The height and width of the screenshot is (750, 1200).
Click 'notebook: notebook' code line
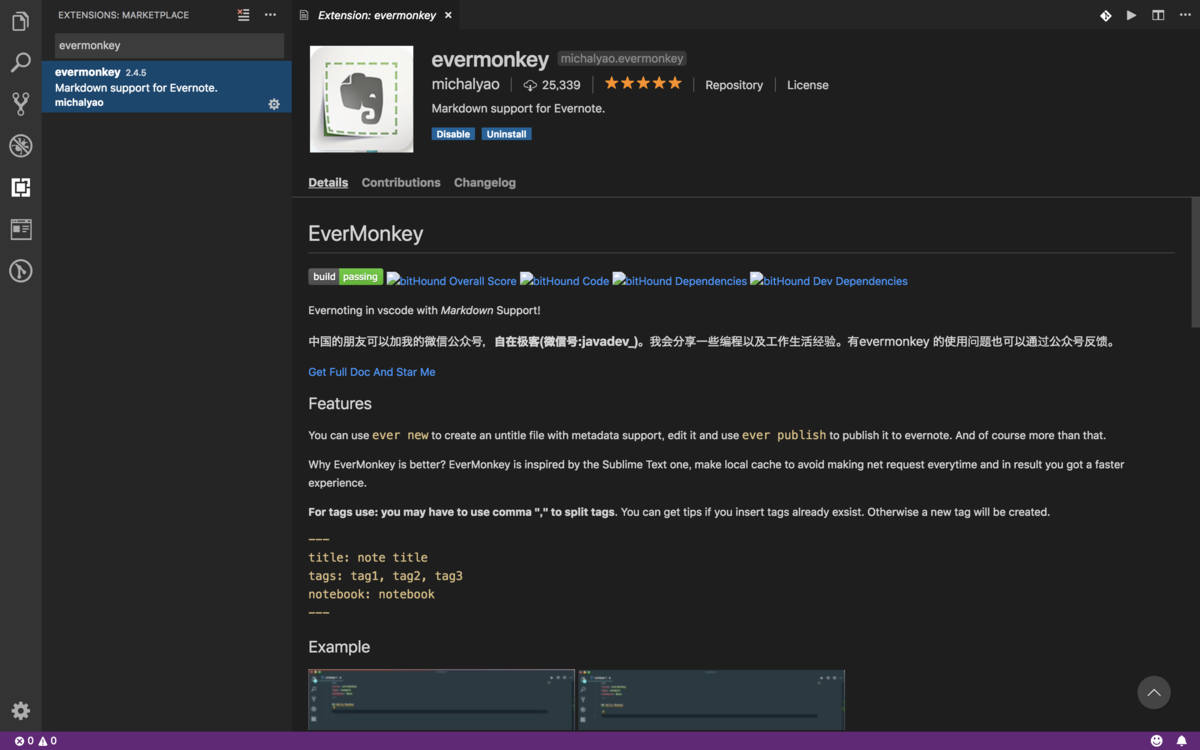coord(371,594)
